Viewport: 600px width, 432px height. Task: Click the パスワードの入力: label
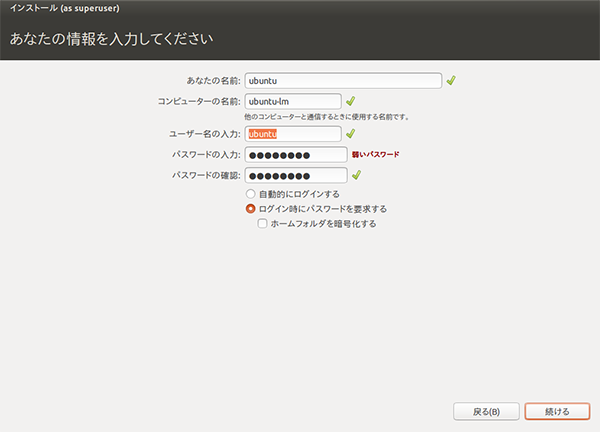pyautogui.click(x=206, y=155)
